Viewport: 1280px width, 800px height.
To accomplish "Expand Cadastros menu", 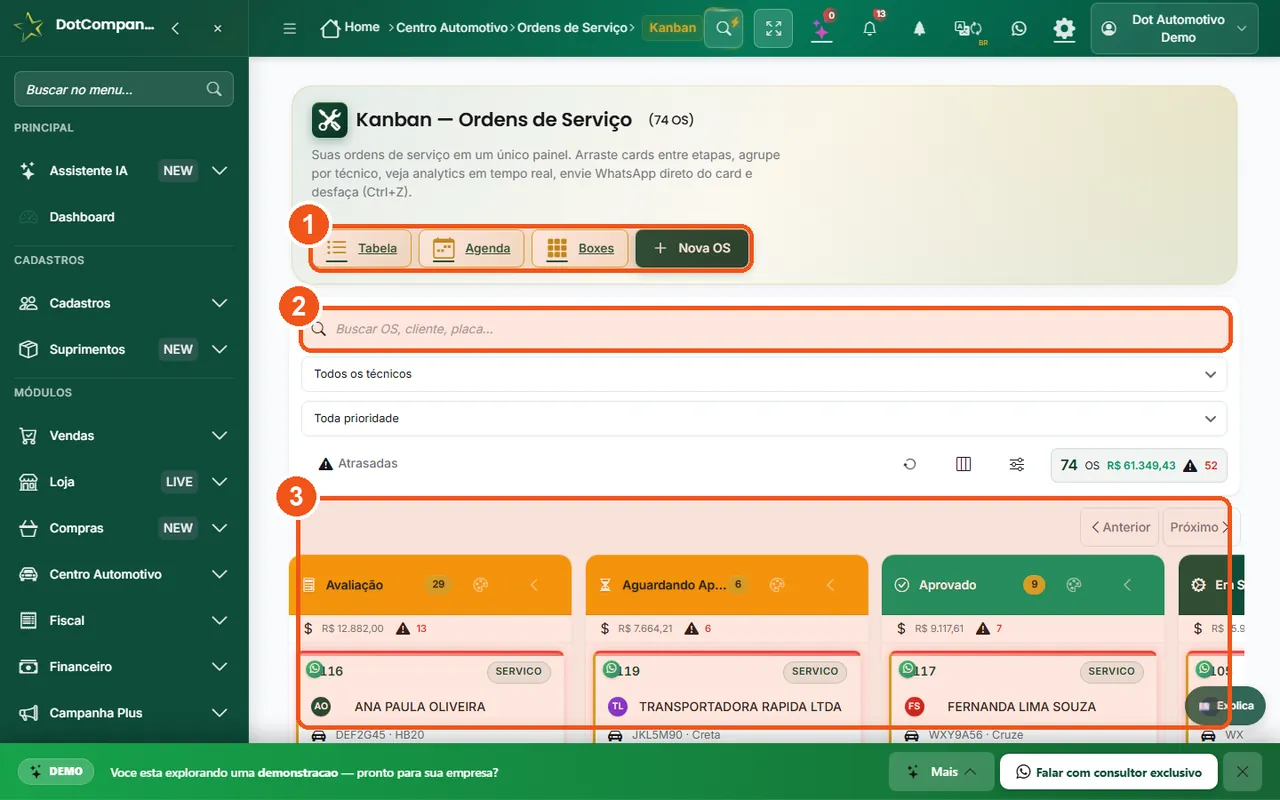I will point(124,303).
